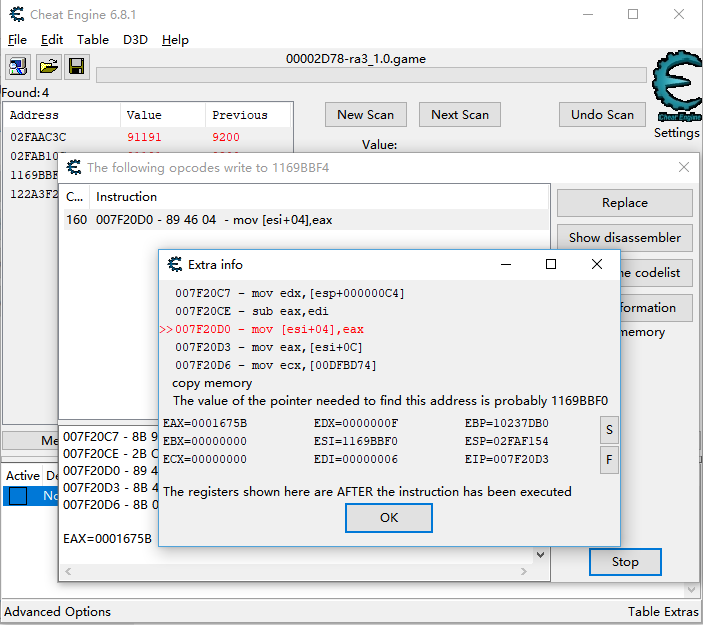
Task: Click line 007F20CE sub eax,edi
Action: point(252,311)
